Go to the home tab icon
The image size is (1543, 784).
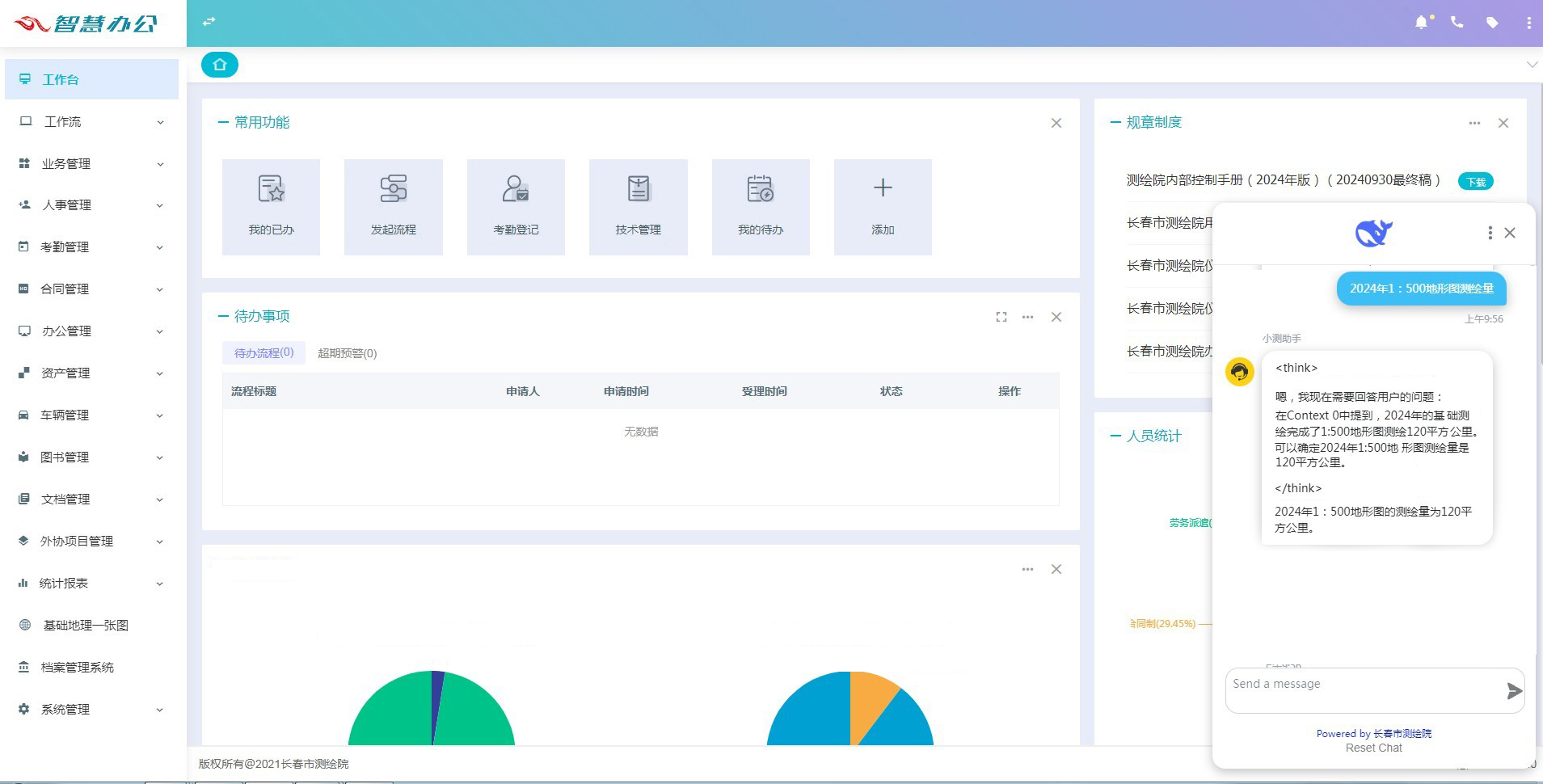pyautogui.click(x=220, y=65)
